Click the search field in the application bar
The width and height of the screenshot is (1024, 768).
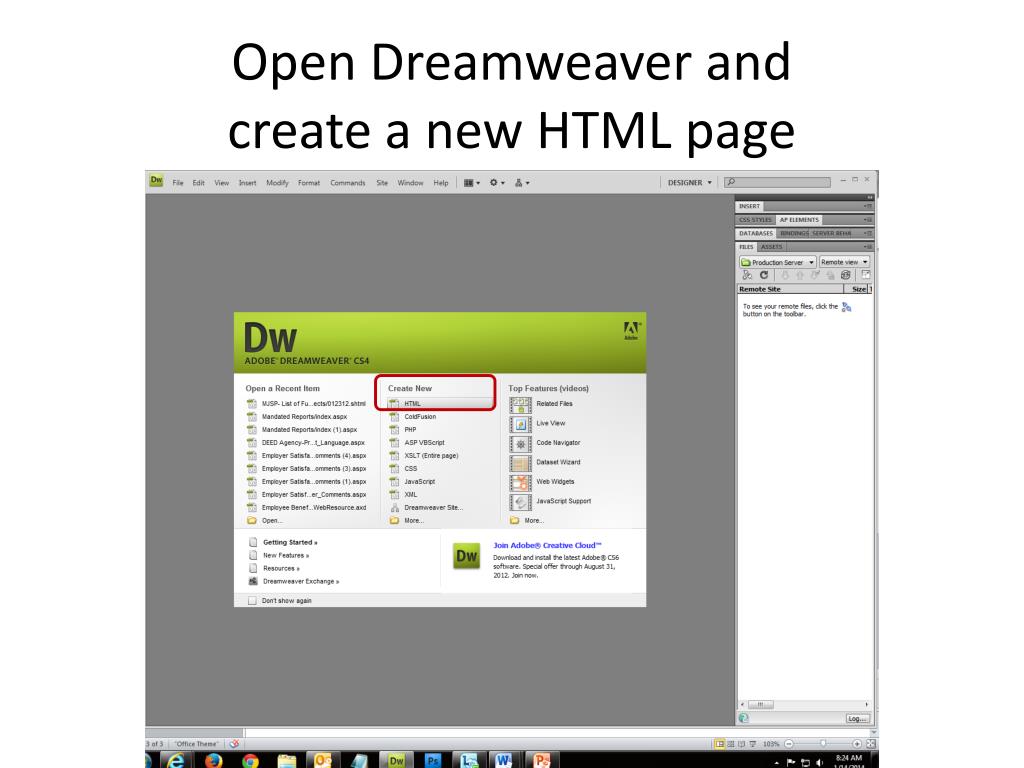(x=778, y=182)
